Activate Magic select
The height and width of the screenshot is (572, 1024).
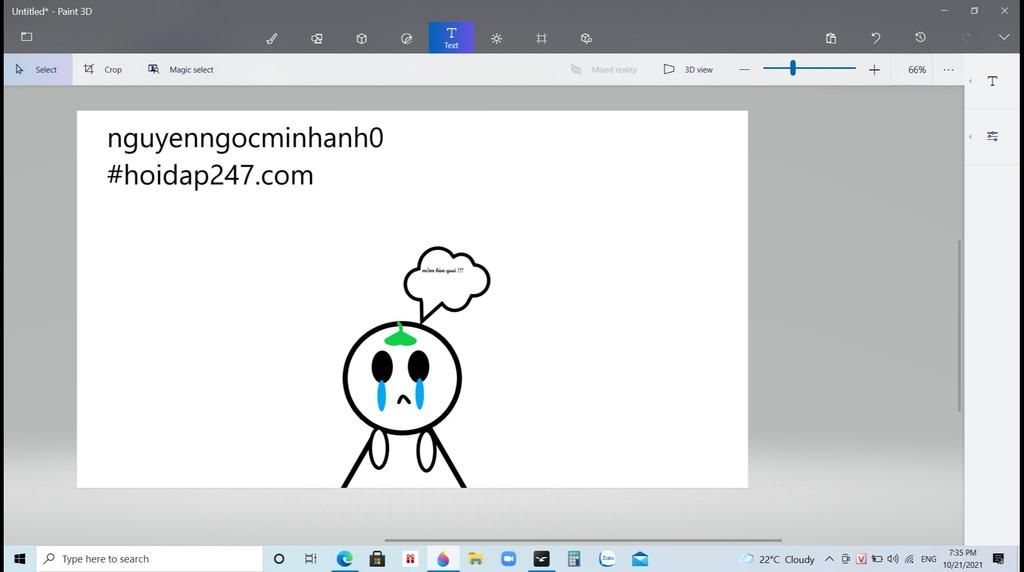click(x=181, y=69)
